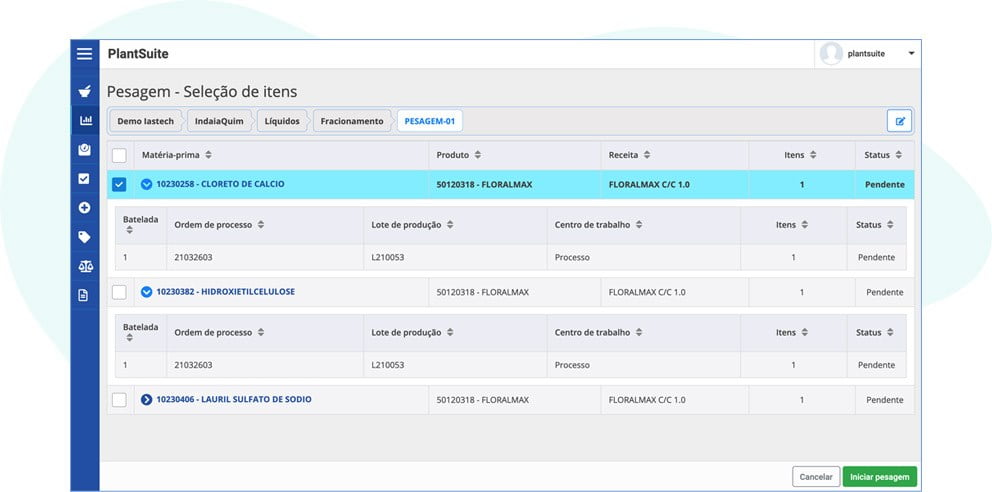The image size is (992, 492).
Task: Click the Pendente status in the LAURIL SULFATO row
Action: (x=884, y=400)
